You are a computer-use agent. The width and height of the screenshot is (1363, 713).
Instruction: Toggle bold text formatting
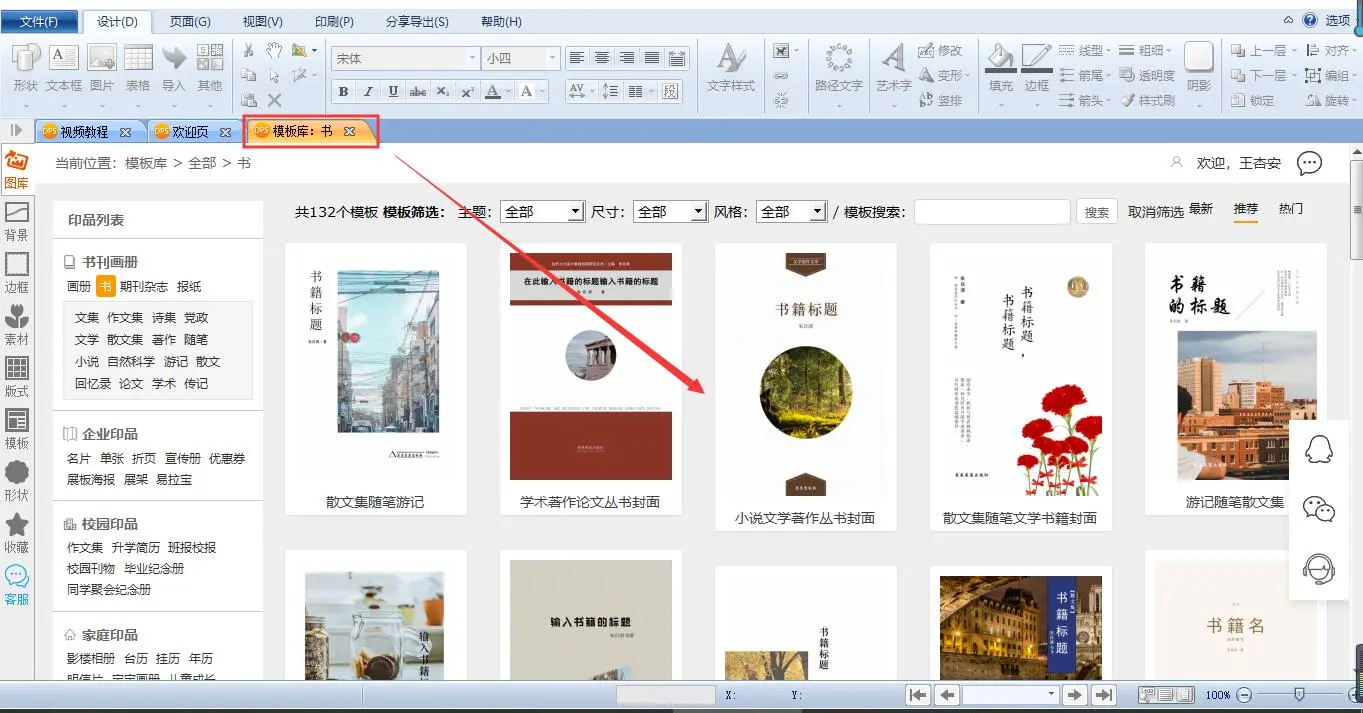(344, 92)
